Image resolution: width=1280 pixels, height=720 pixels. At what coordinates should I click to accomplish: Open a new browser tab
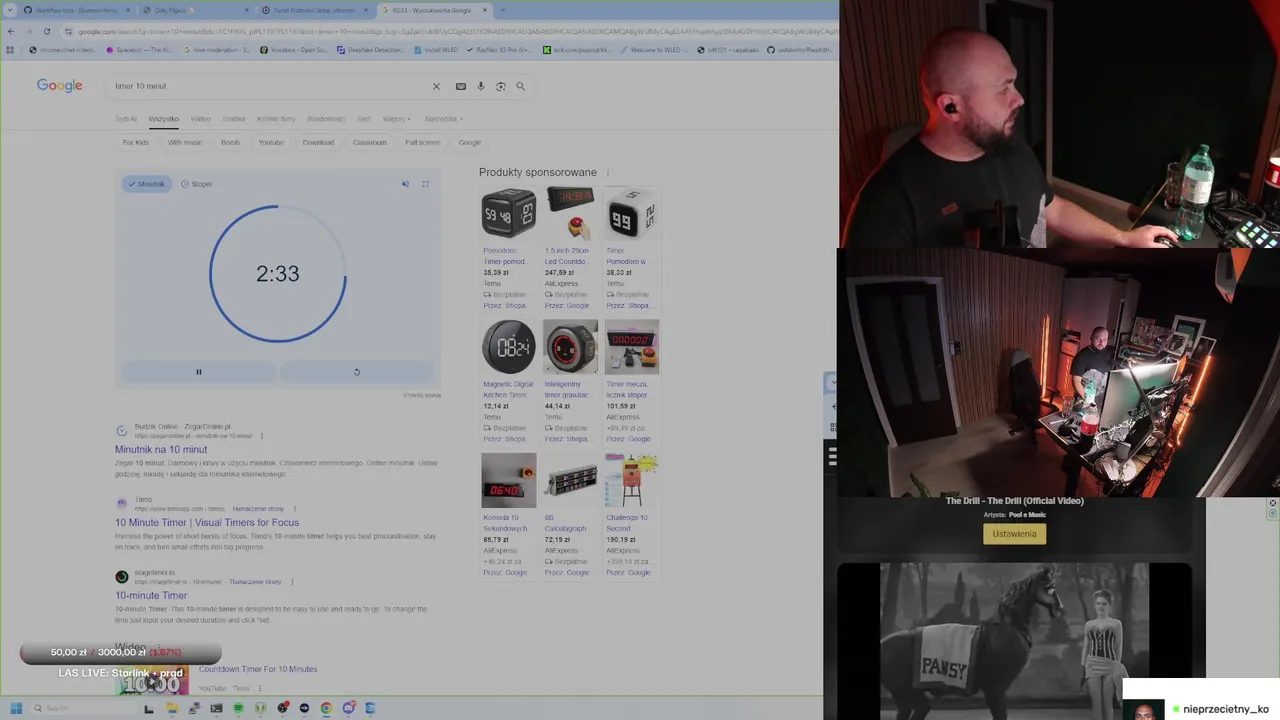[x=502, y=10]
